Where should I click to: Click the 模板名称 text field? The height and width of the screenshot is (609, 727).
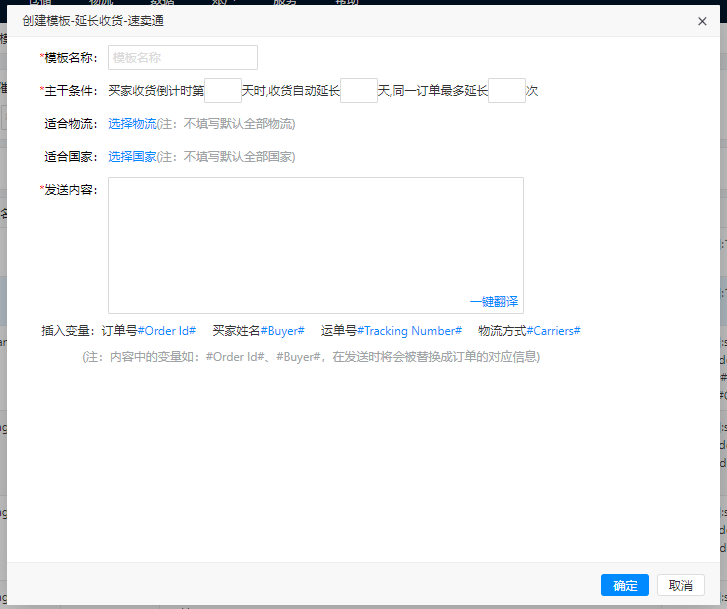click(182, 58)
